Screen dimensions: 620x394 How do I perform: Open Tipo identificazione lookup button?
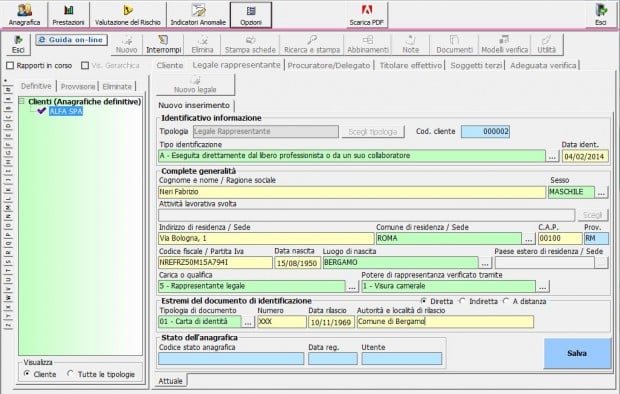[x=552, y=156]
